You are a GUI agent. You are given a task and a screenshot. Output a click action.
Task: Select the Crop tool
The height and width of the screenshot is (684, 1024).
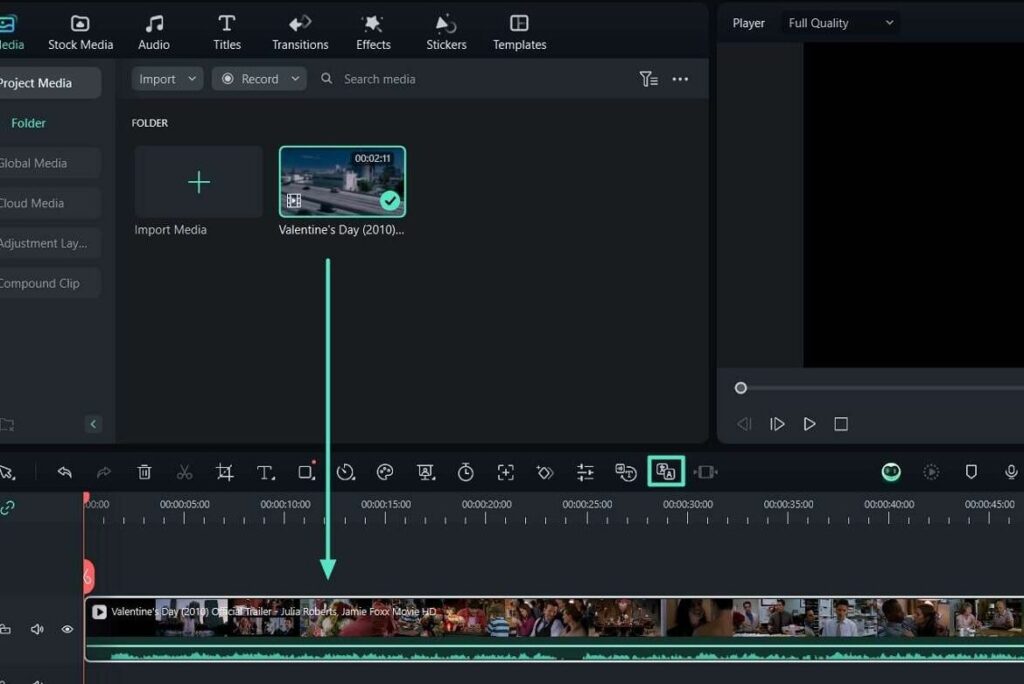[225, 472]
